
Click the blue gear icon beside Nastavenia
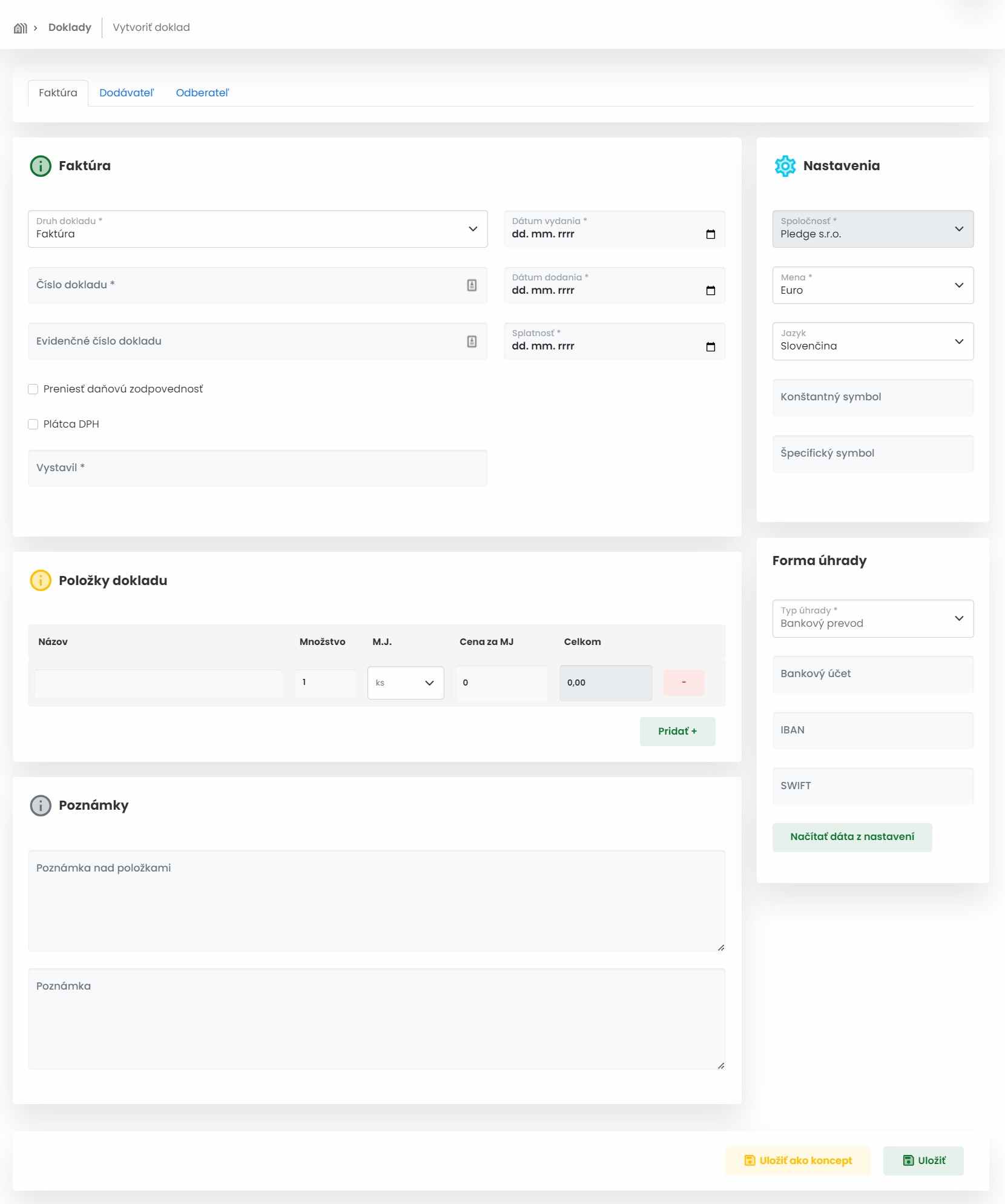(x=785, y=166)
